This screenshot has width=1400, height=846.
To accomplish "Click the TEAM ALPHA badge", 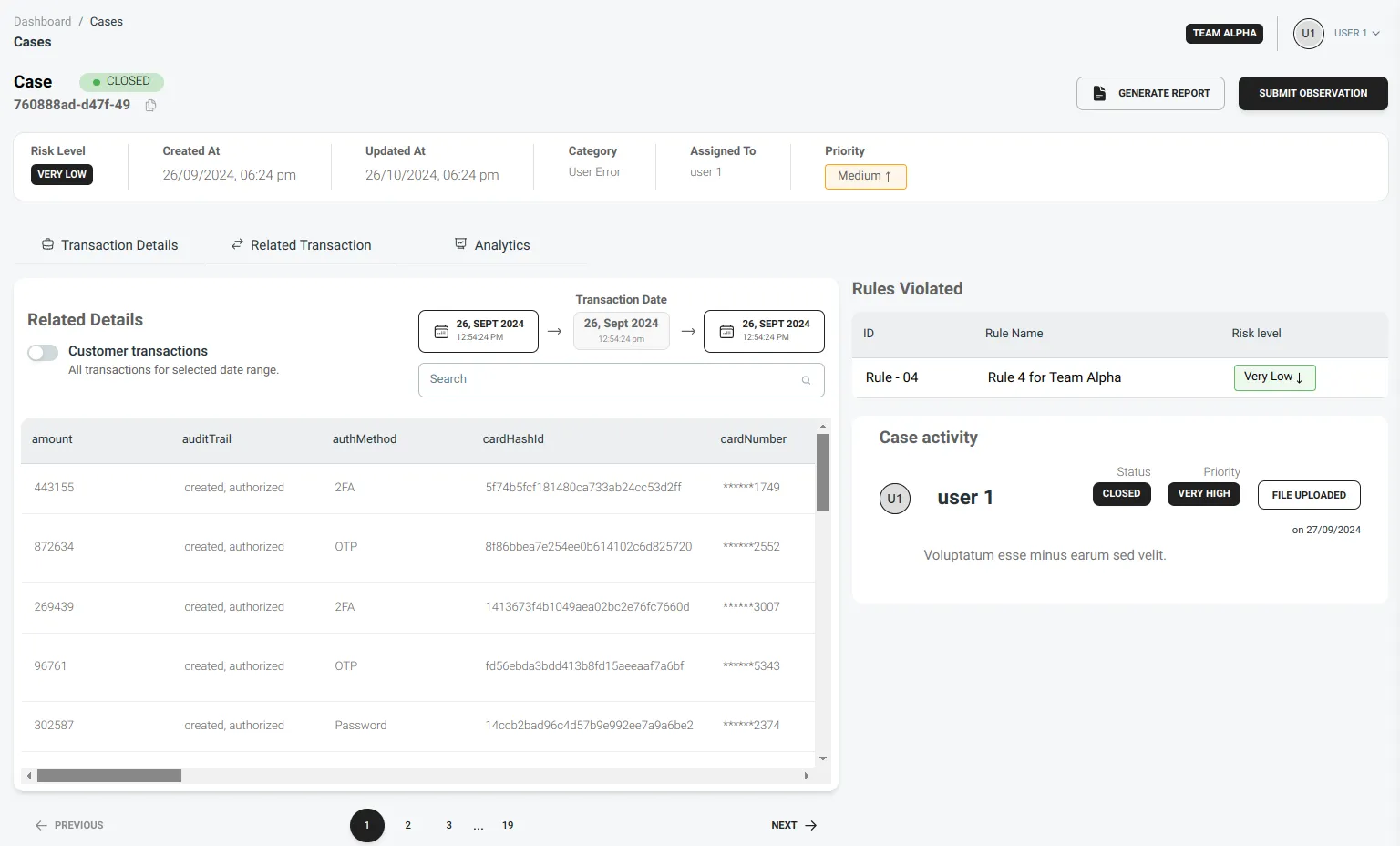I will 1224,34.
